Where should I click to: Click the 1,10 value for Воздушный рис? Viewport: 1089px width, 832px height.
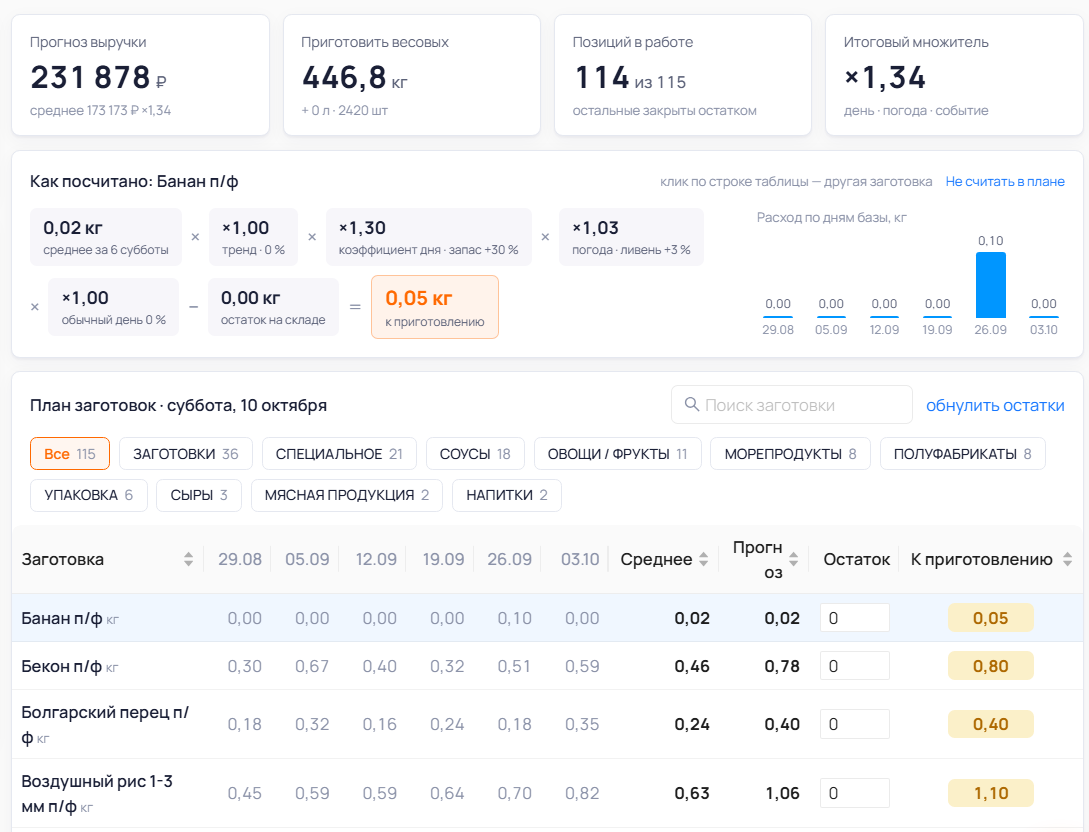990,793
